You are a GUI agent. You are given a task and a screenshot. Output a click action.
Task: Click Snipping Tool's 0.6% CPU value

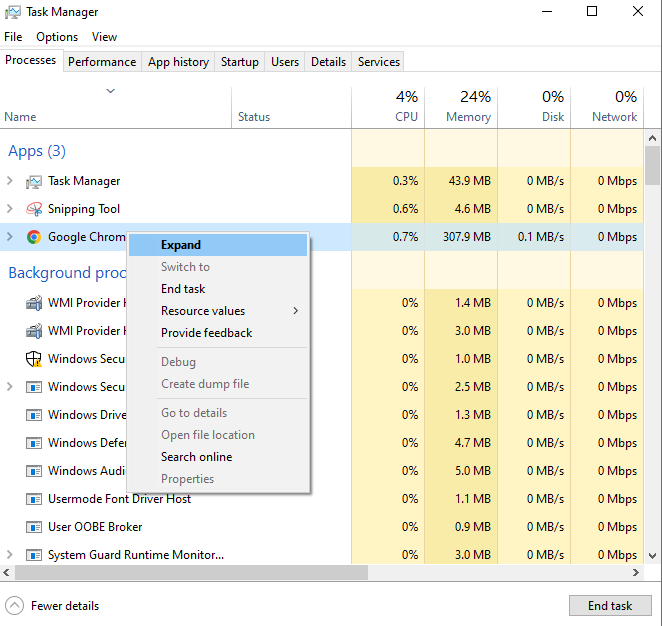pos(405,209)
